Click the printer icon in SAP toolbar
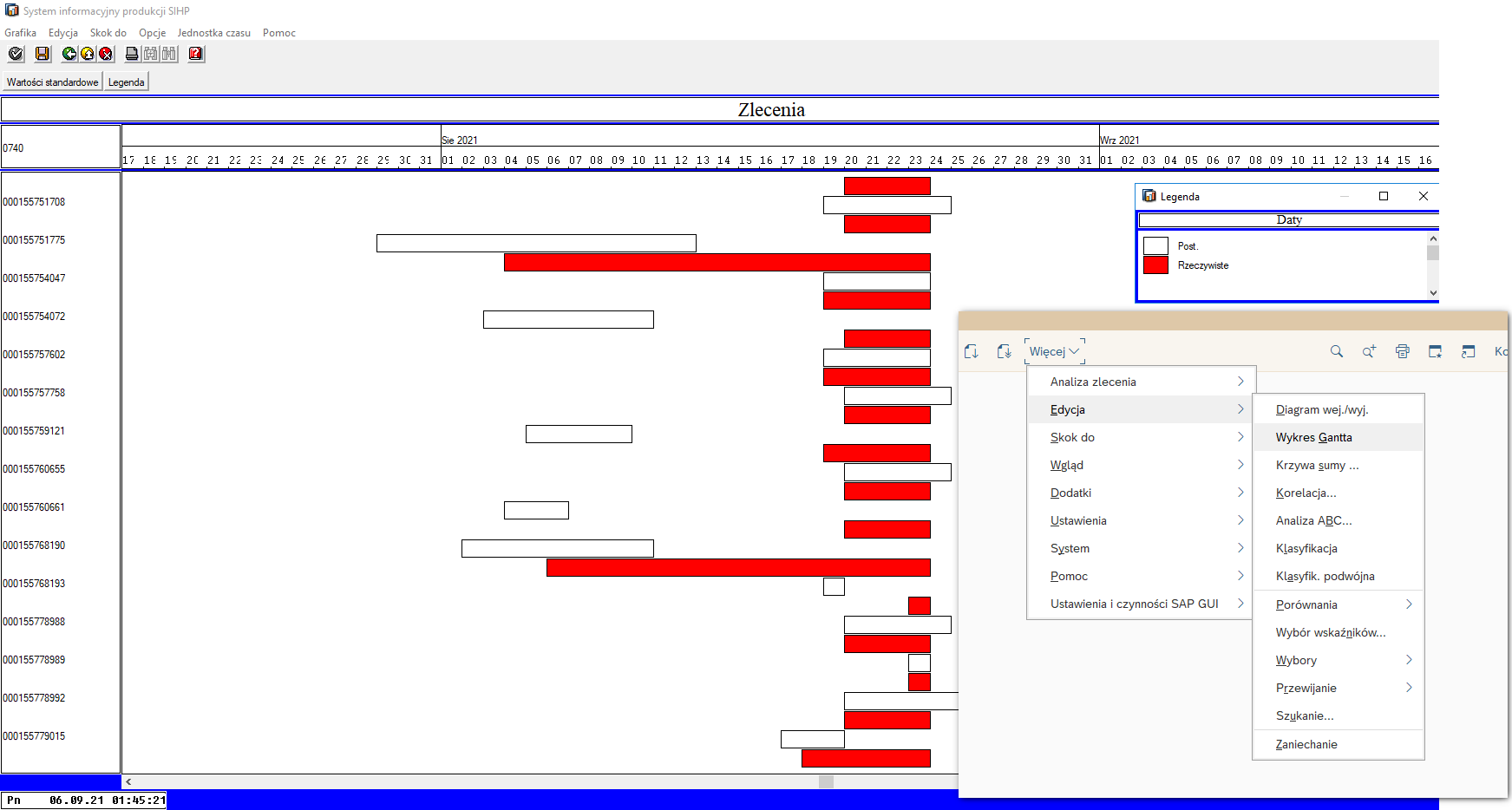 (x=1403, y=351)
